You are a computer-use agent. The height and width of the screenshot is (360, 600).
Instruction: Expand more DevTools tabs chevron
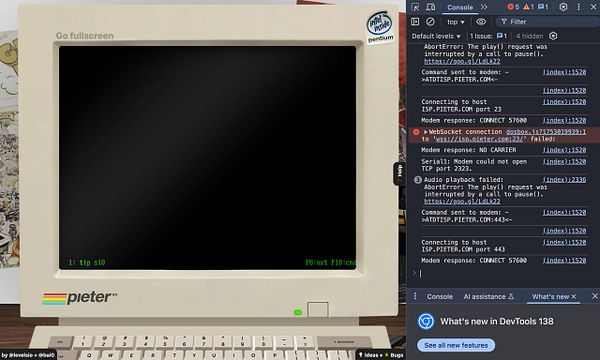484,7
